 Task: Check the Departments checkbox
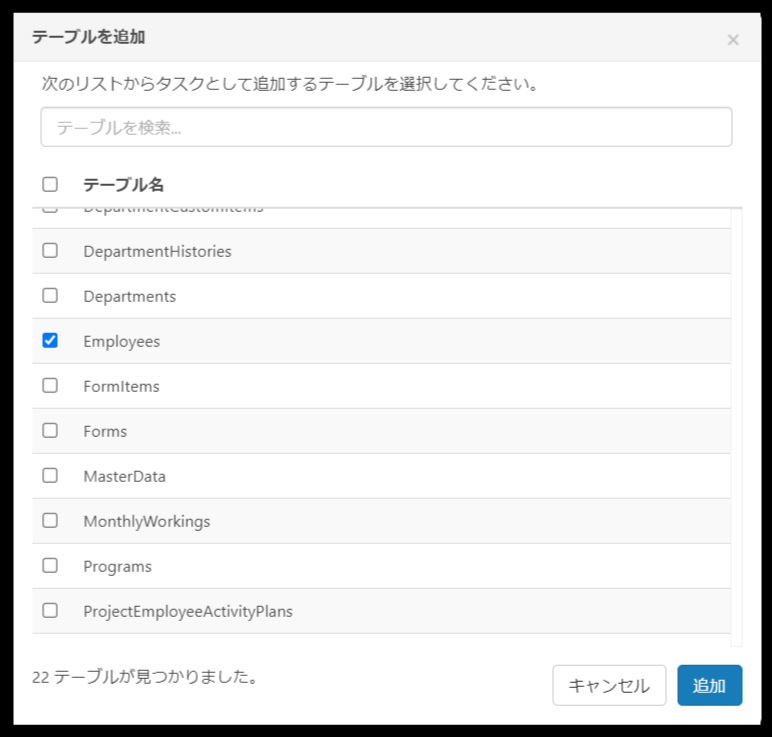50,296
